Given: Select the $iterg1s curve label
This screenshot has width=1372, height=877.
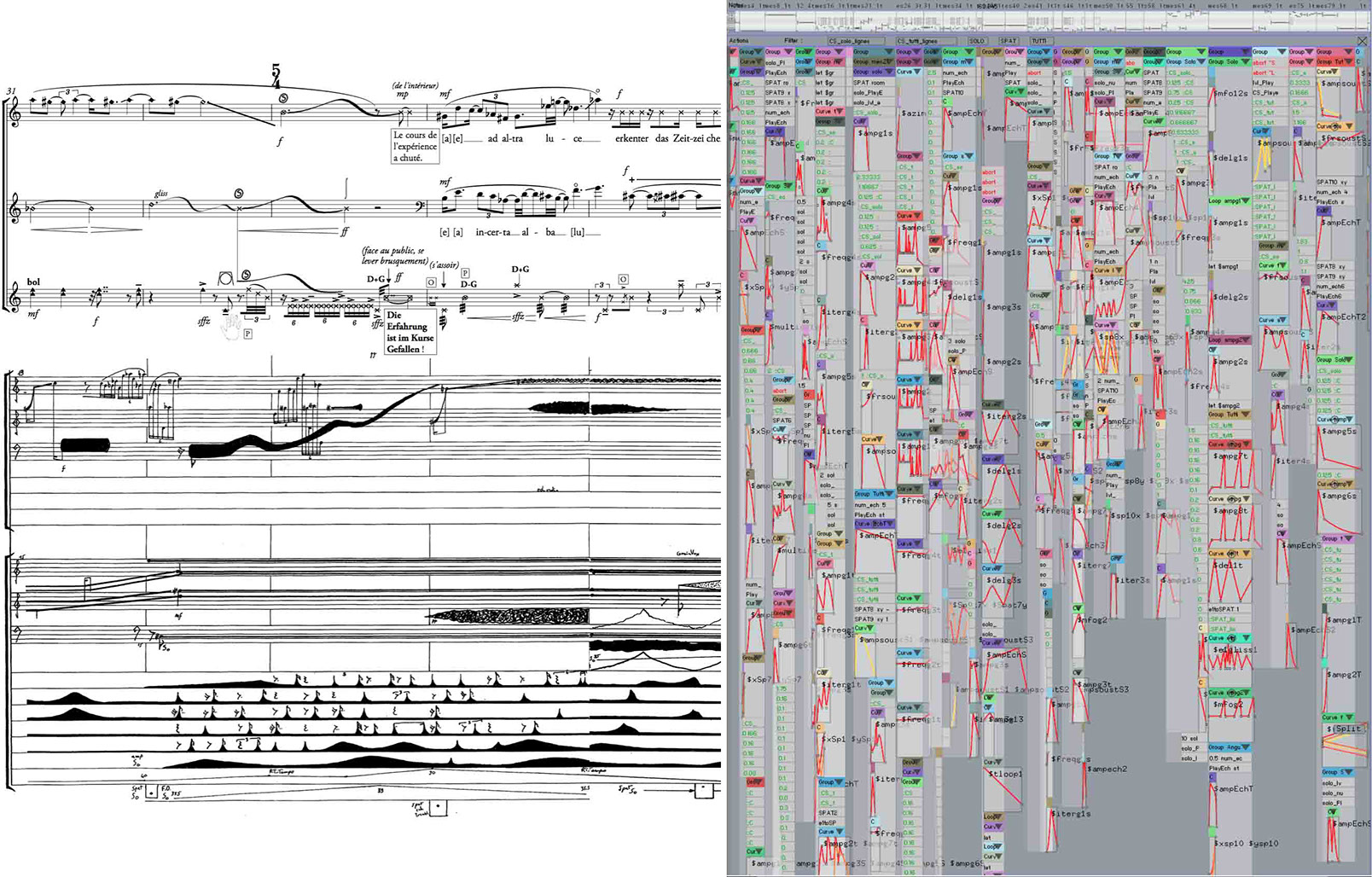Looking at the screenshot, I should click(x=1071, y=814).
